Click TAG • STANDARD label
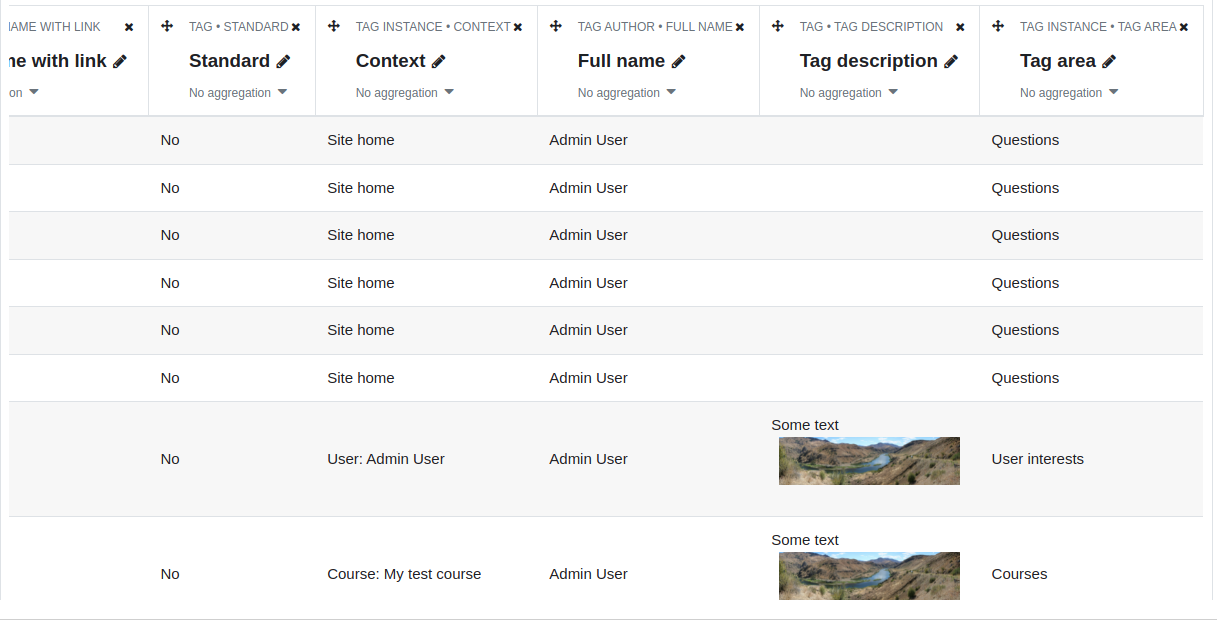This screenshot has width=1217, height=620. pyautogui.click(x=239, y=27)
